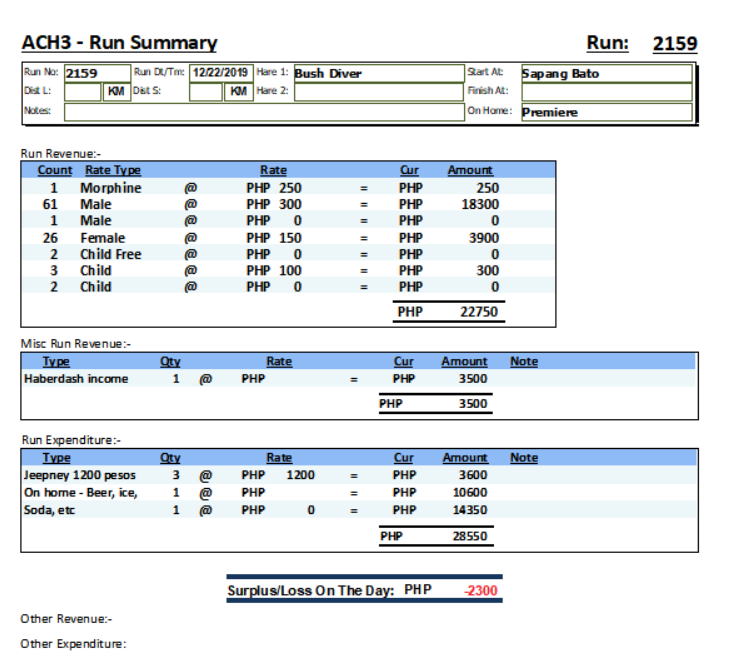The height and width of the screenshot is (656, 730).
Task: Select the empty Finish At field
Action: [x=605, y=92]
